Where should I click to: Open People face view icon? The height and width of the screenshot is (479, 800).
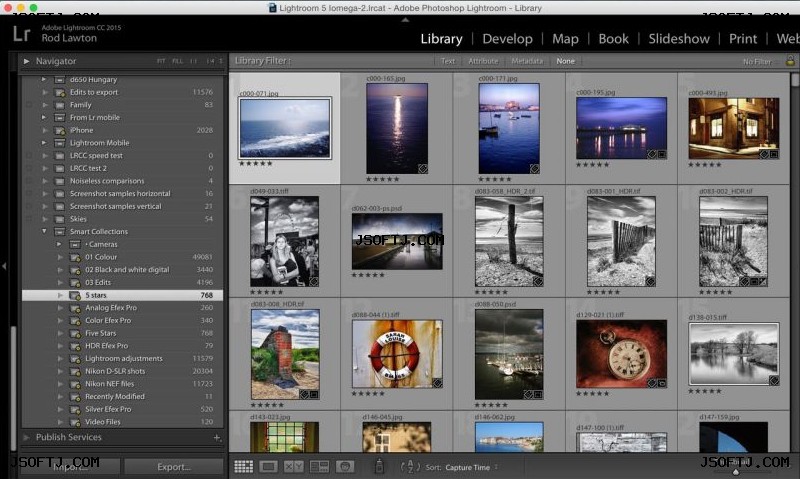(345, 467)
